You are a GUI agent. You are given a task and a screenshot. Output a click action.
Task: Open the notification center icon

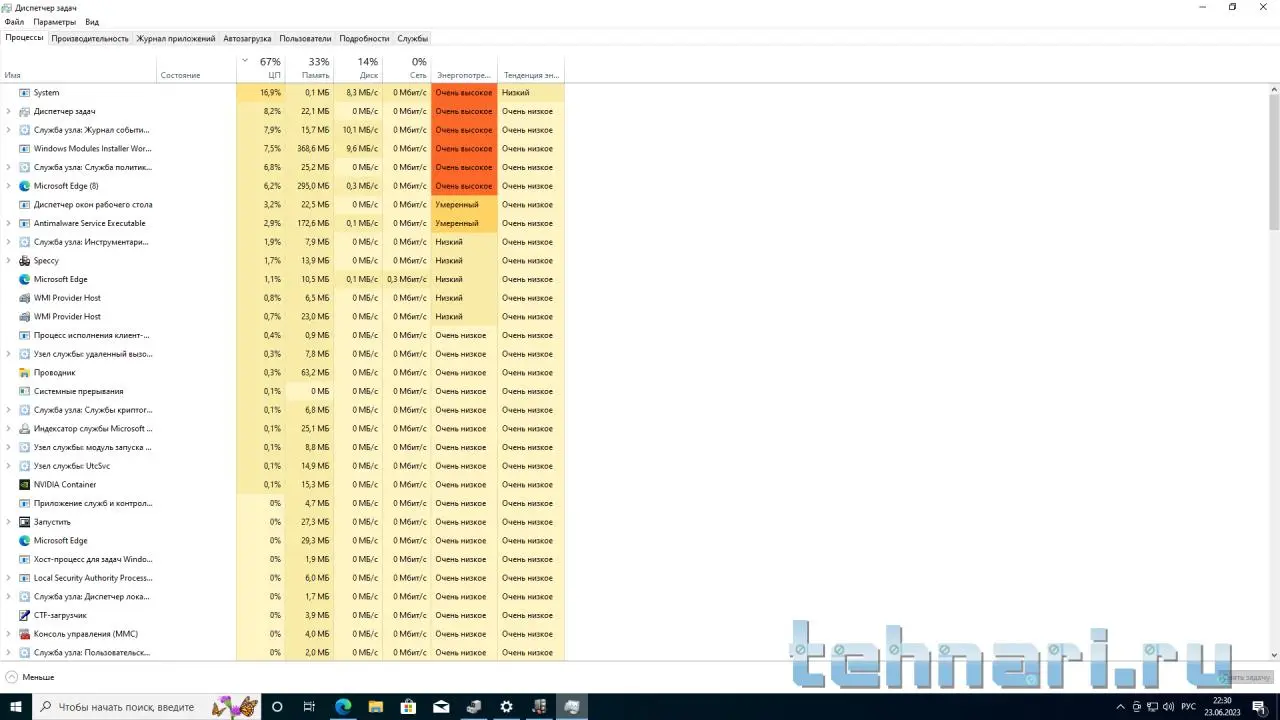point(1259,707)
